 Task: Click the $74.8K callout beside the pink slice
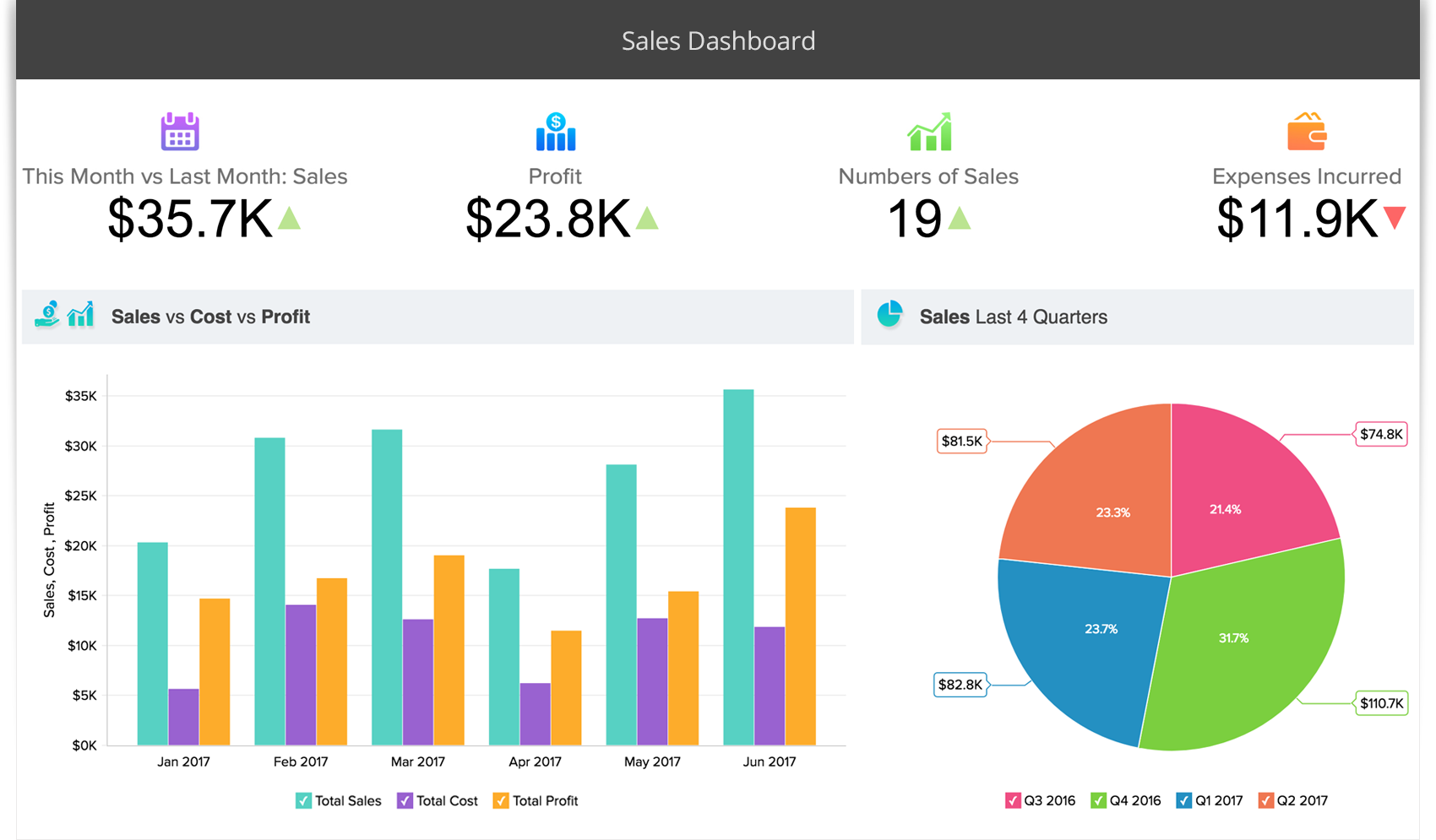[x=1382, y=434]
